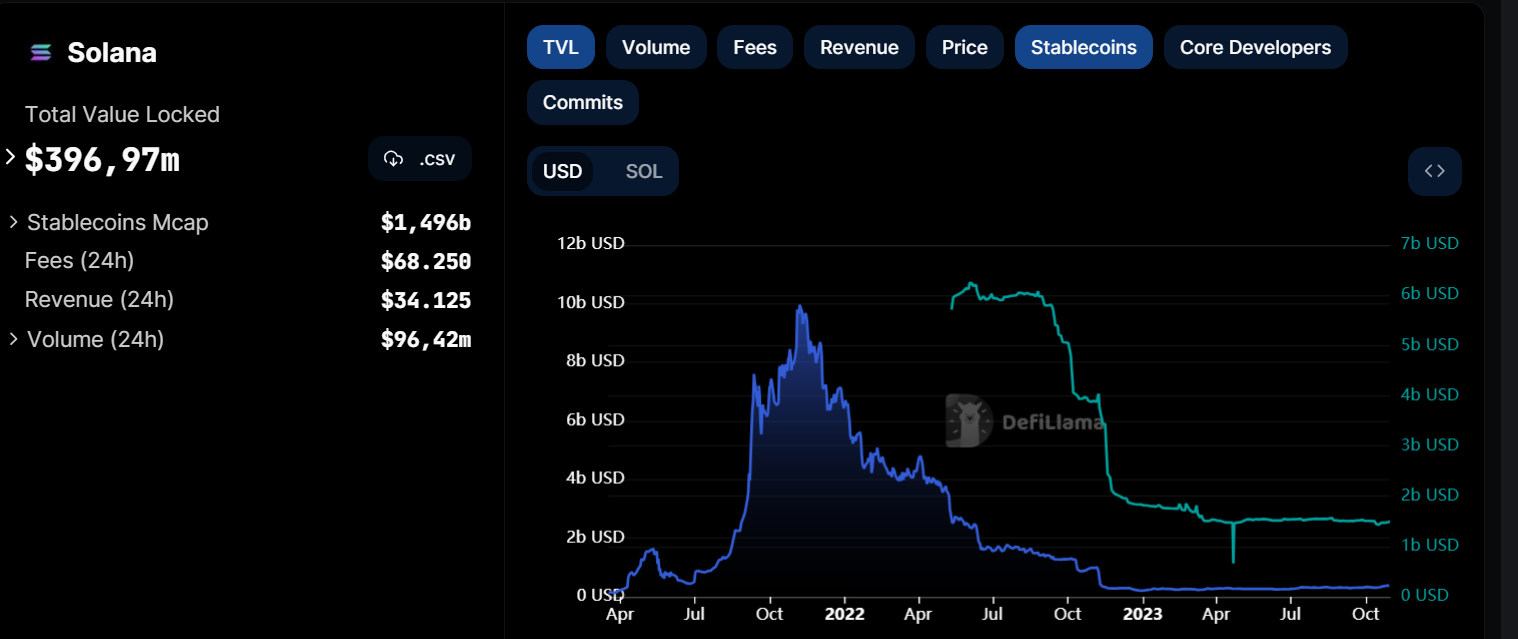Click the Solana logo icon
This screenshot has width=1518, height=639.
(41, 53)
